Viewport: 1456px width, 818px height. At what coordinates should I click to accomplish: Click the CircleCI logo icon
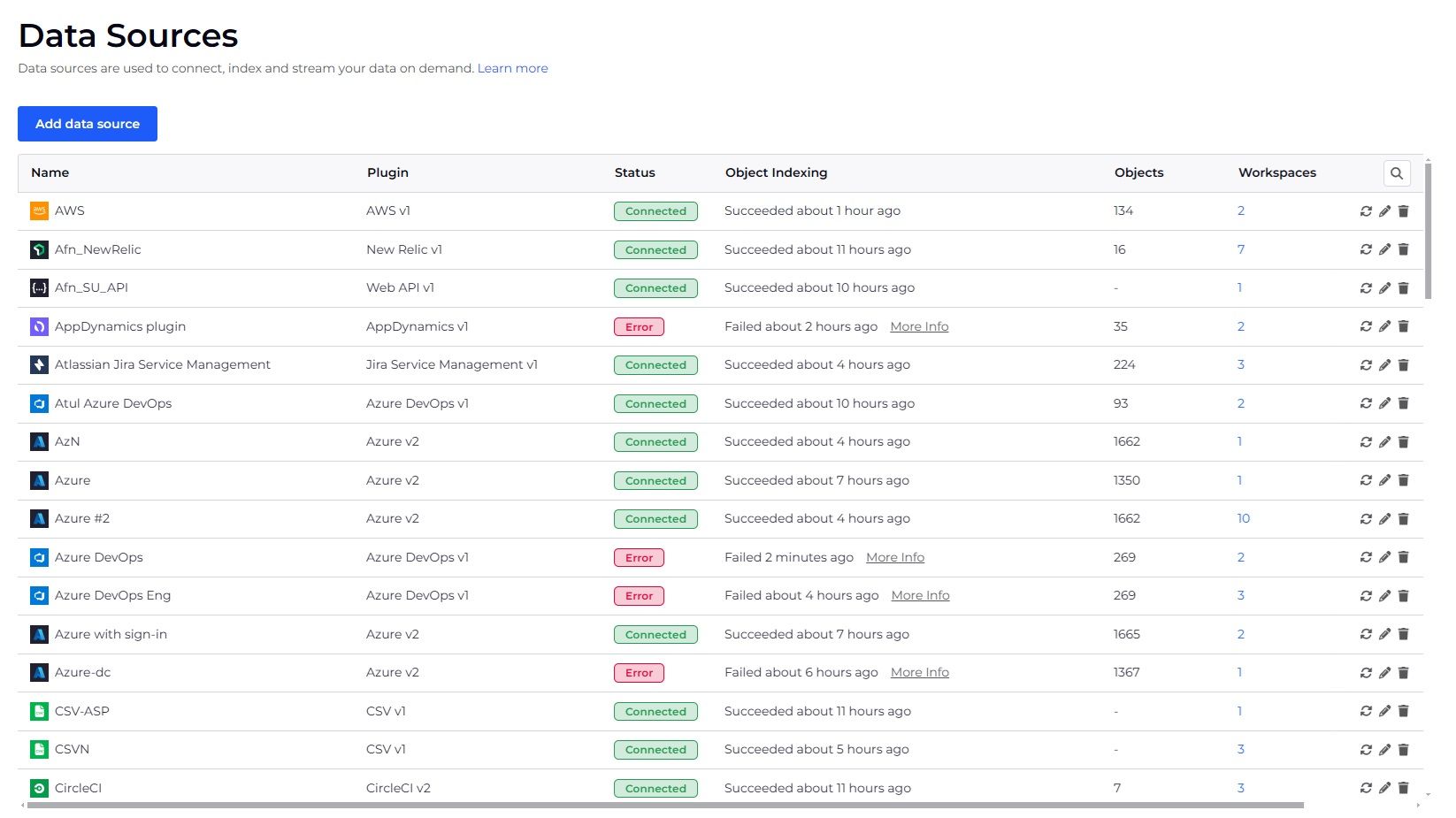point(39,788)
